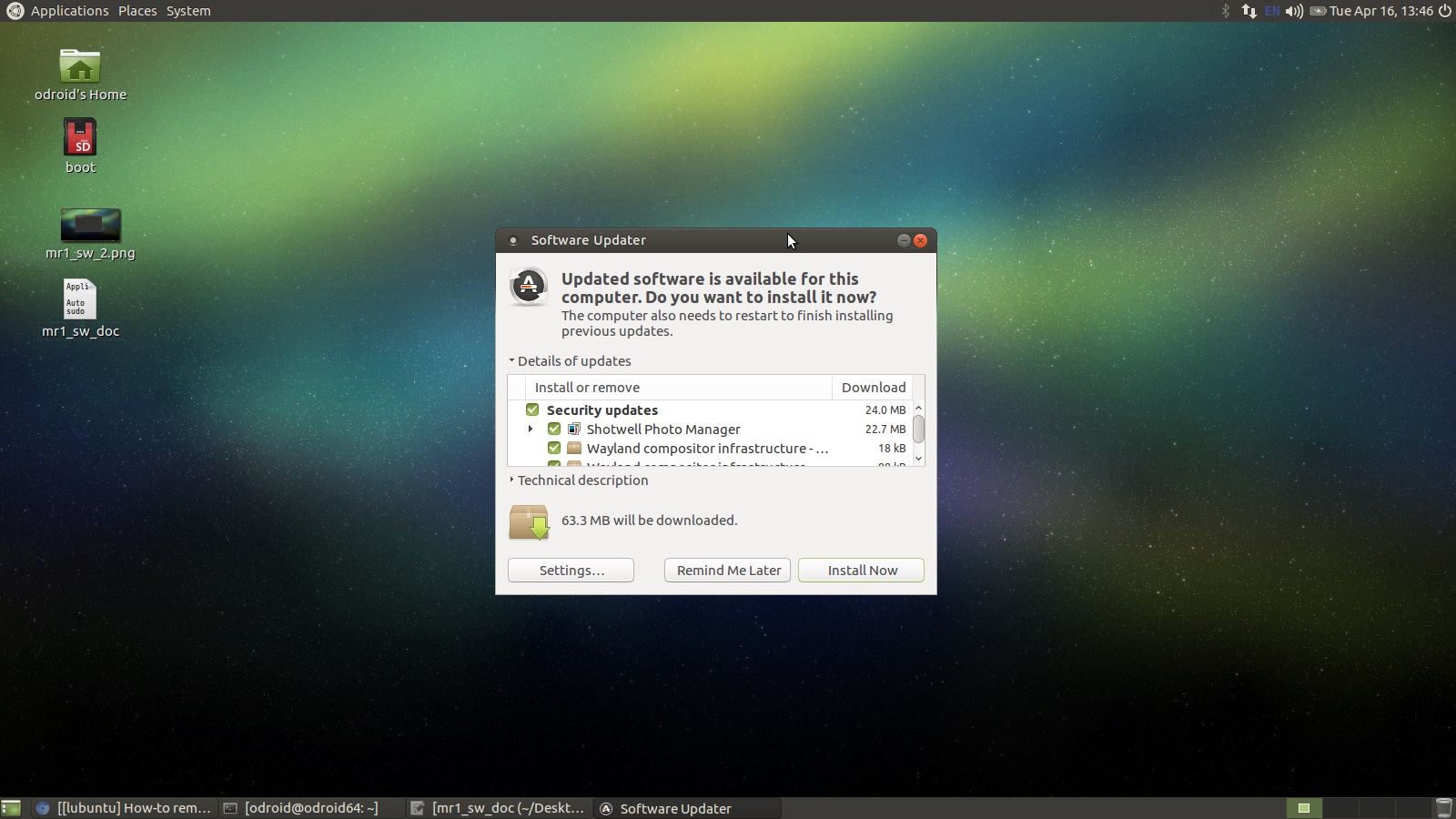This screenshot has height=819, width=1456.
Task: Open the Places menu
Action: click(x=137, y=11)
